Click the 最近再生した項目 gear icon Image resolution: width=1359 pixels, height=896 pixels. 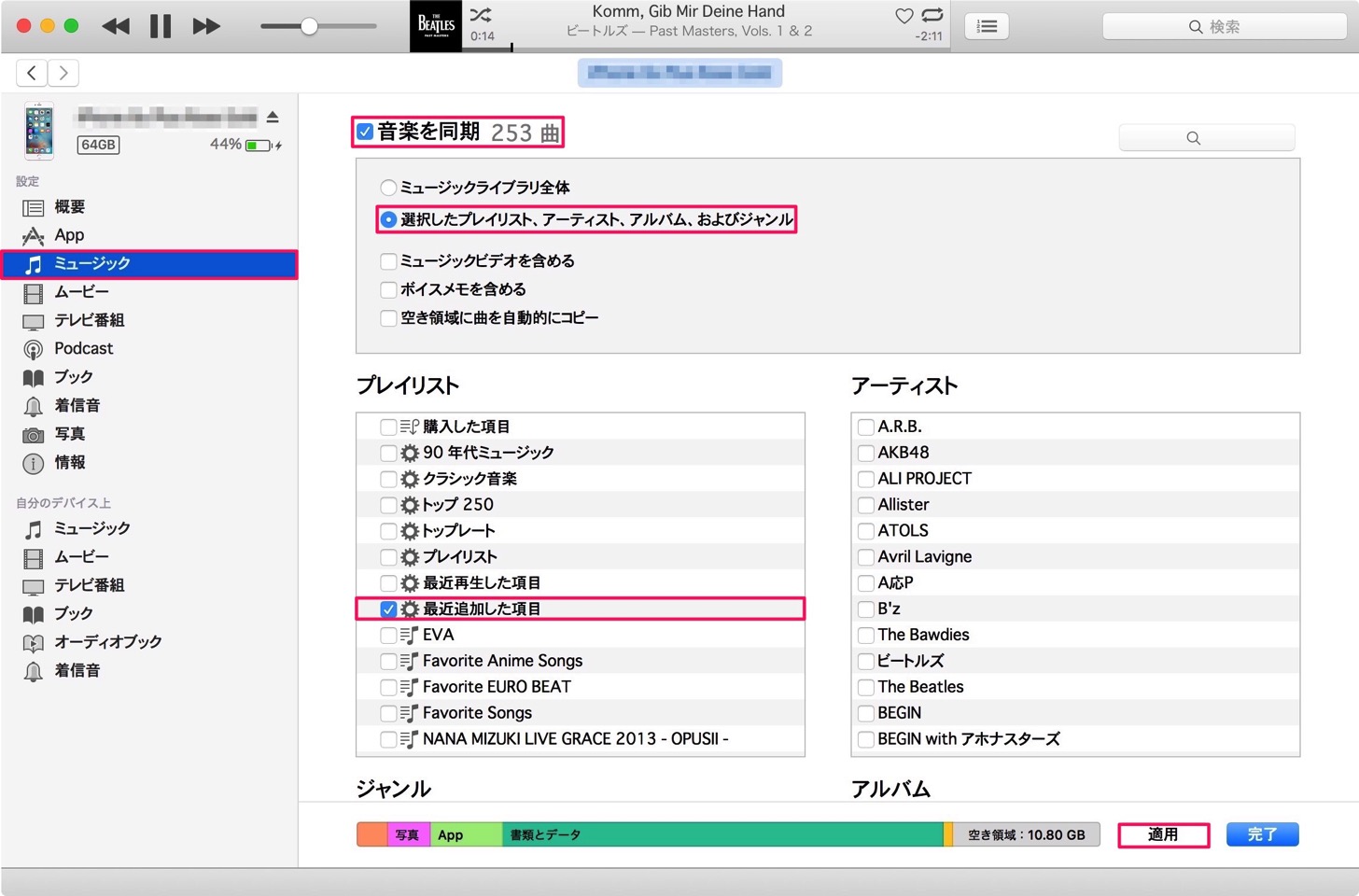410,583
